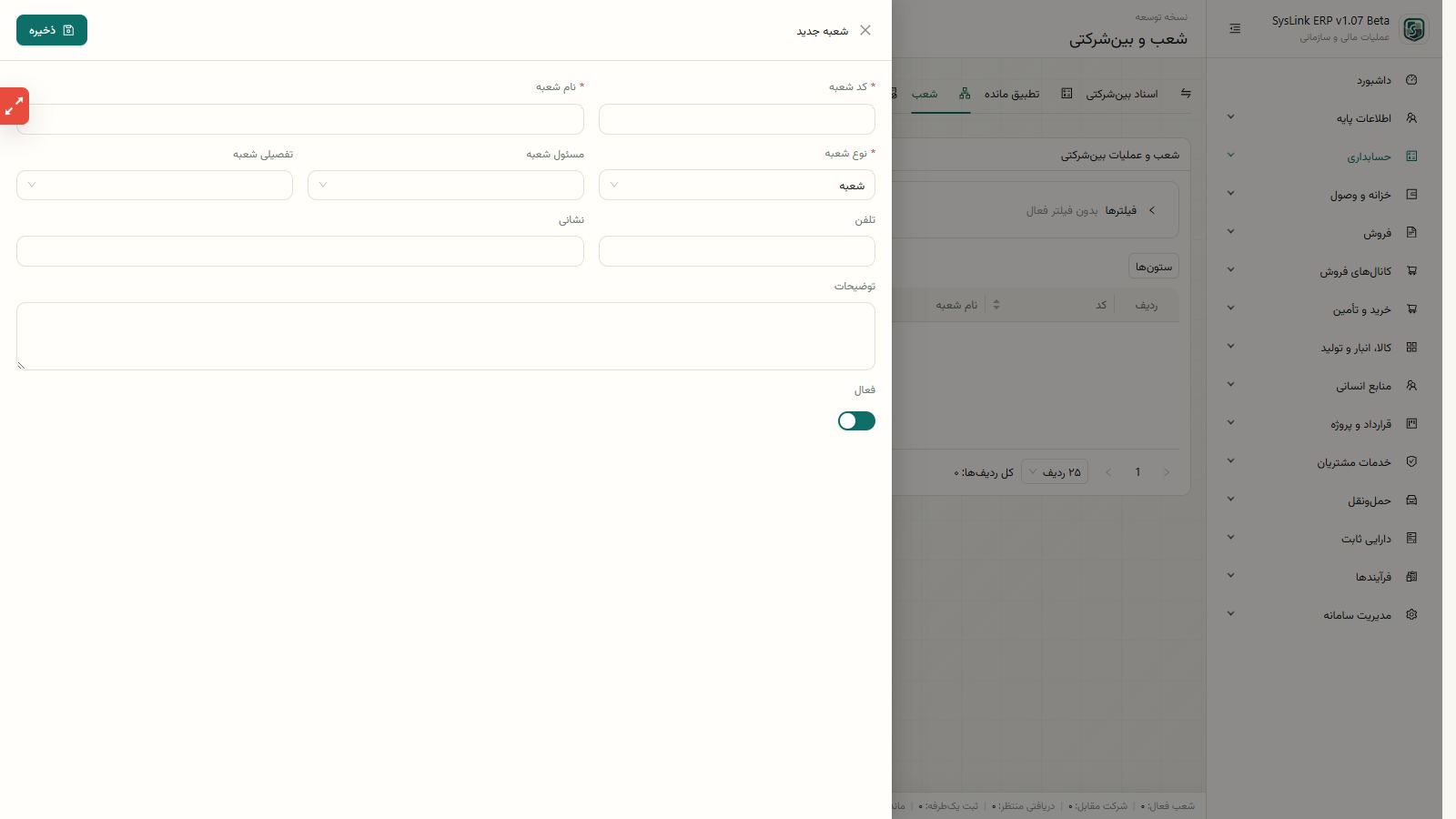The width and height of the screenshot is (1456, 819).
Task: Click the ردیف column header
Action: click(1147, 305)
